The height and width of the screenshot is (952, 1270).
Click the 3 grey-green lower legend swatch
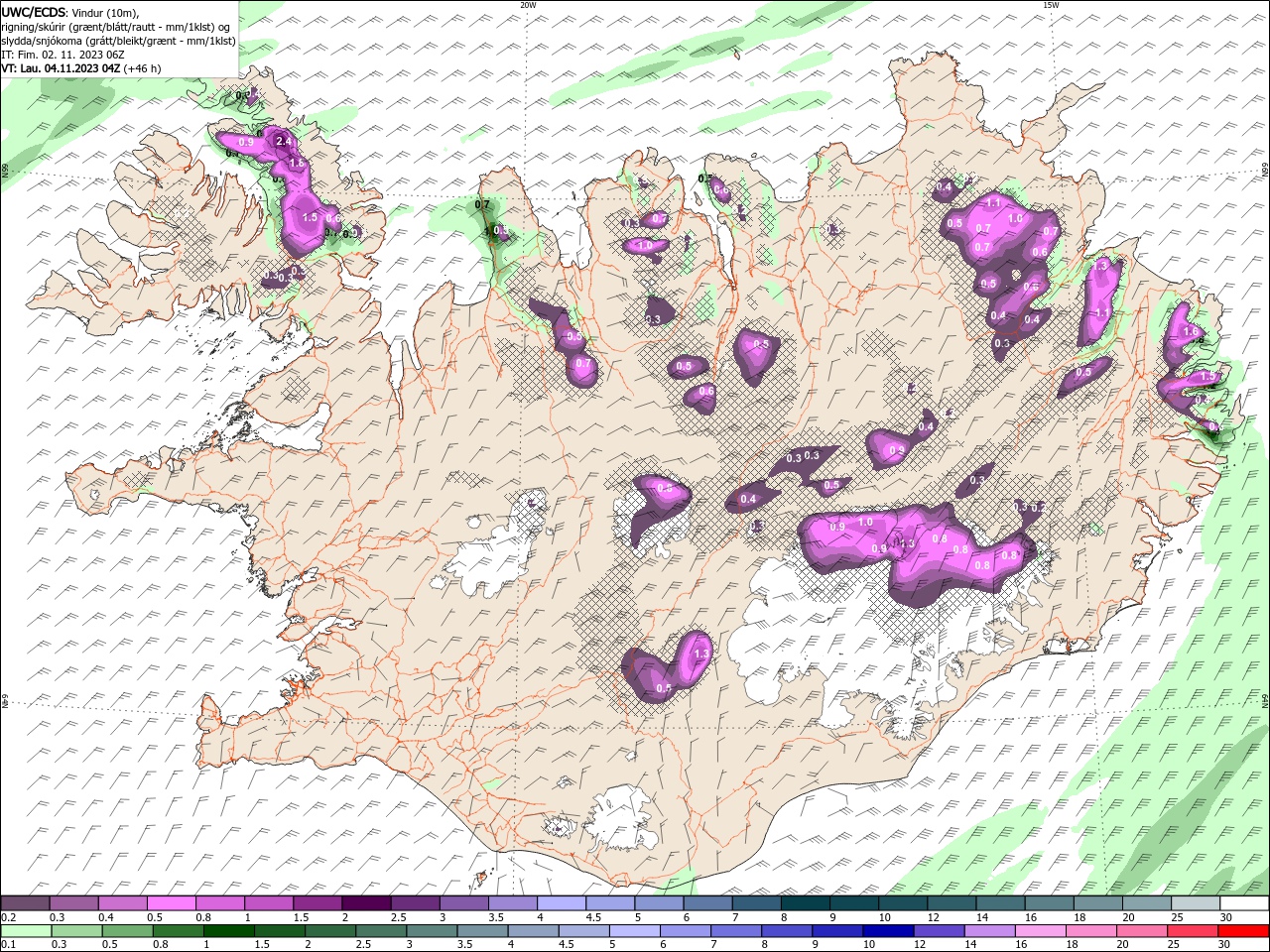click(x=432, y=931)
